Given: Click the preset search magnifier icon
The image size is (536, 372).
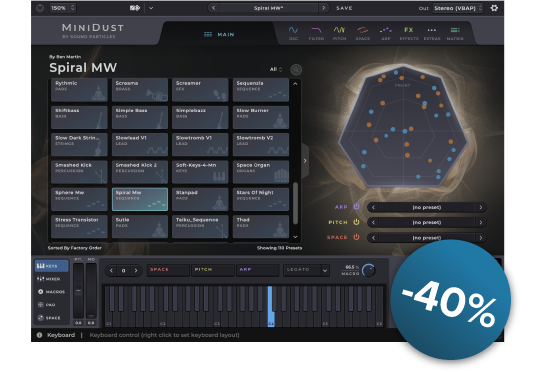Looking at the screenshot, I should point(296,70).
